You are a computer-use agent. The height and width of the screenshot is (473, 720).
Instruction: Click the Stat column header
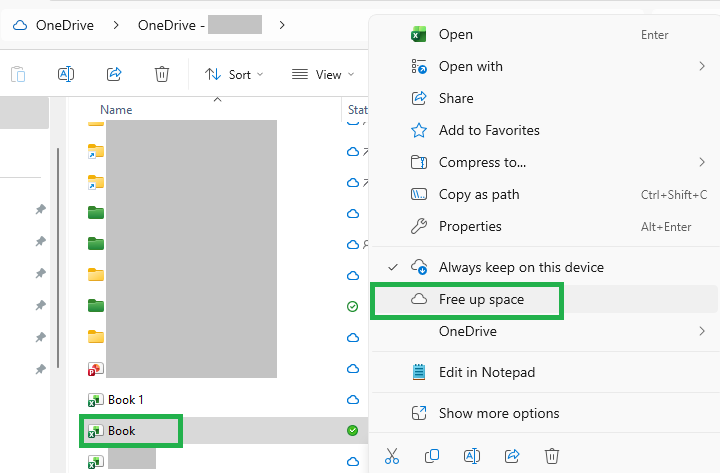[x=357, y=110]
